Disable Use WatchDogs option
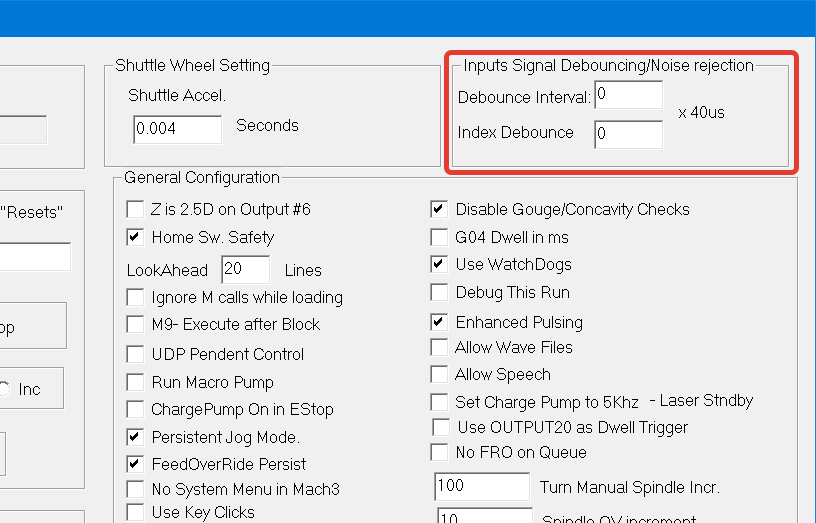Viewport: 816px width, 523px height. (x=438, y=265)
